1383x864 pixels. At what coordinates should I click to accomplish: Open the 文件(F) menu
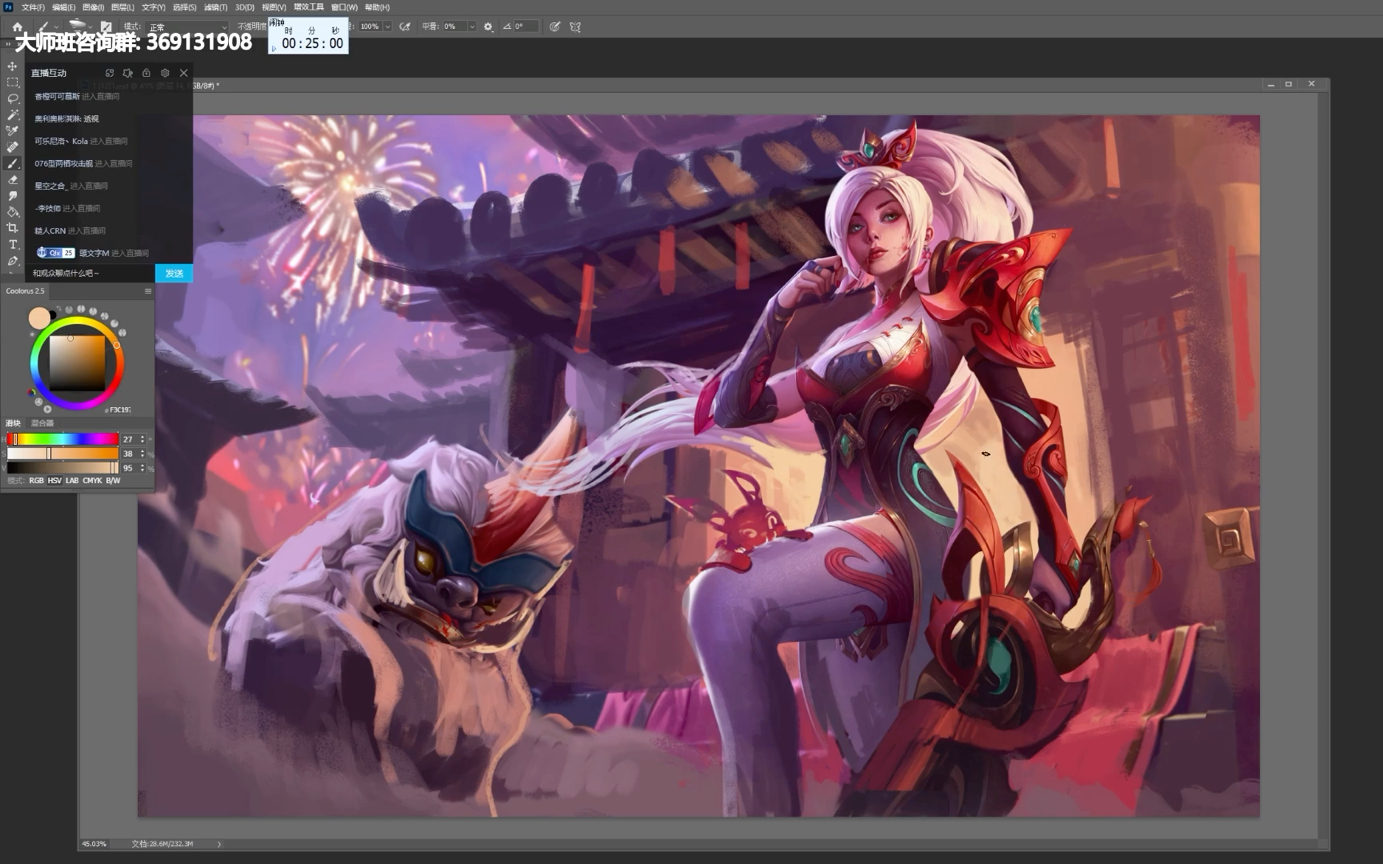point(33,7)
